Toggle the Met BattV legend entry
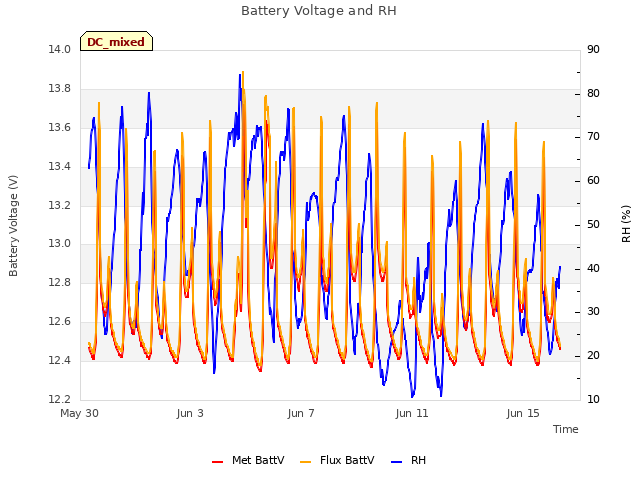Screen dimensions: 640x480 click(x=248, y=460)
